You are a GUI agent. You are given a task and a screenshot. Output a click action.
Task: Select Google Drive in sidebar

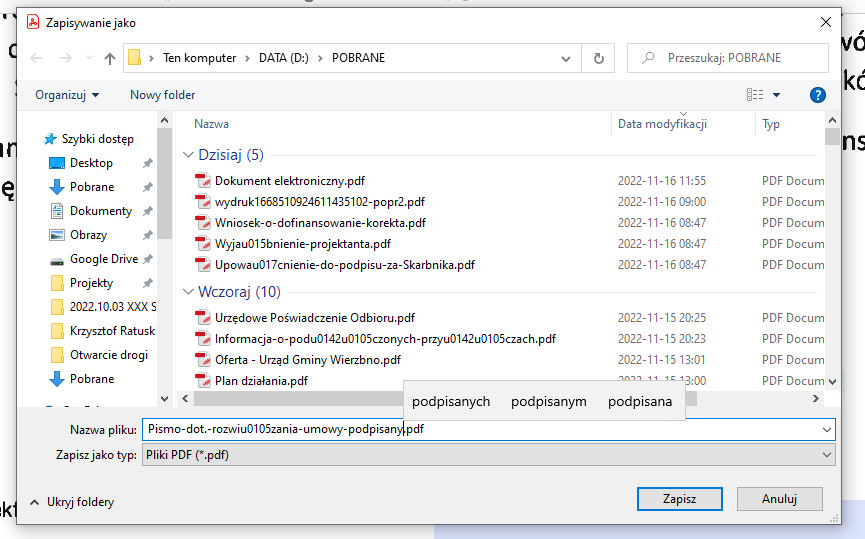coord(103,259)
